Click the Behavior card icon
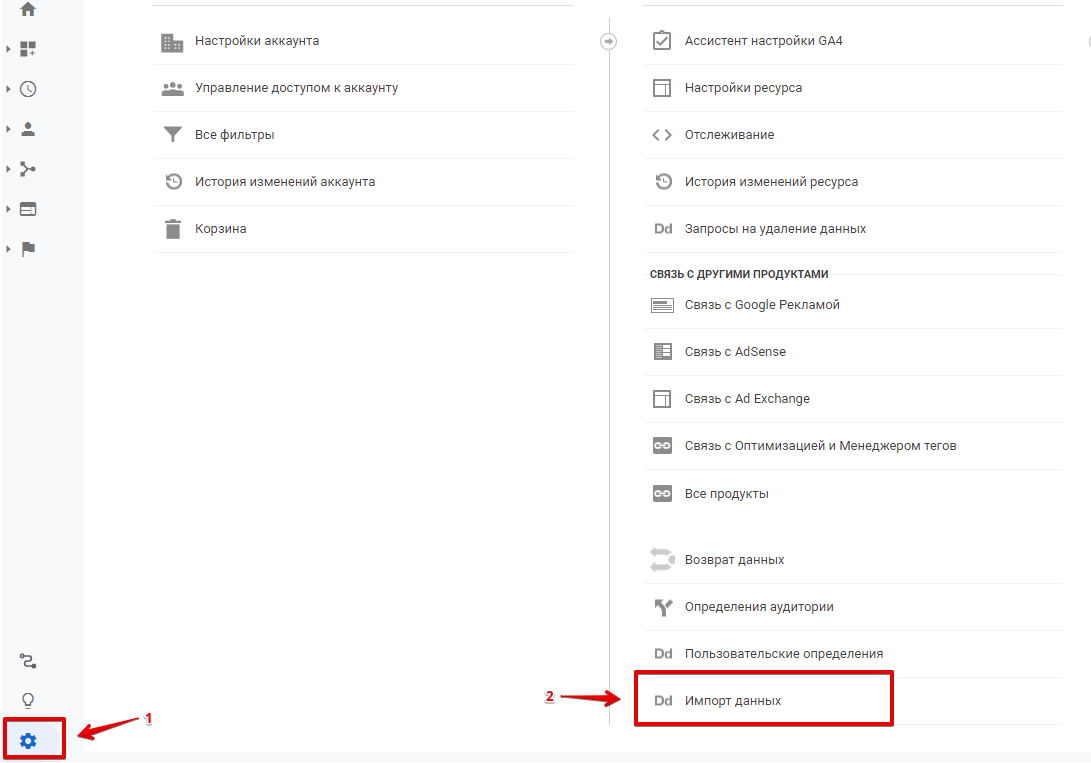This screenshot has height=763, width=1091. click(28, 209)
